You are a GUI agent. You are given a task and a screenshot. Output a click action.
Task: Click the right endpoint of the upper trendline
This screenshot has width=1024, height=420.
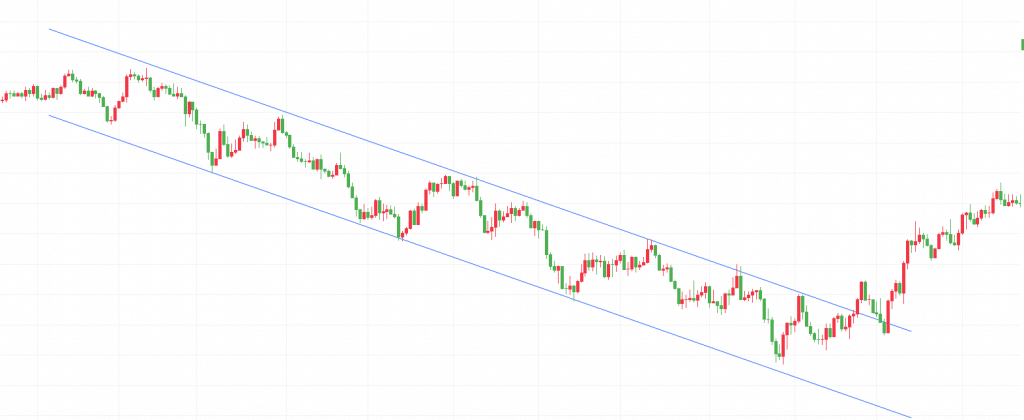click(912, 330)
